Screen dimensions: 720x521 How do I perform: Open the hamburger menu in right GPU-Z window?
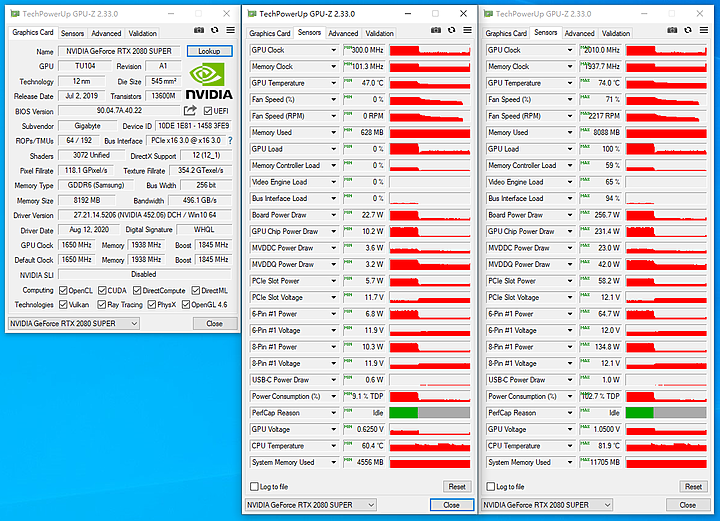(704, 30)
